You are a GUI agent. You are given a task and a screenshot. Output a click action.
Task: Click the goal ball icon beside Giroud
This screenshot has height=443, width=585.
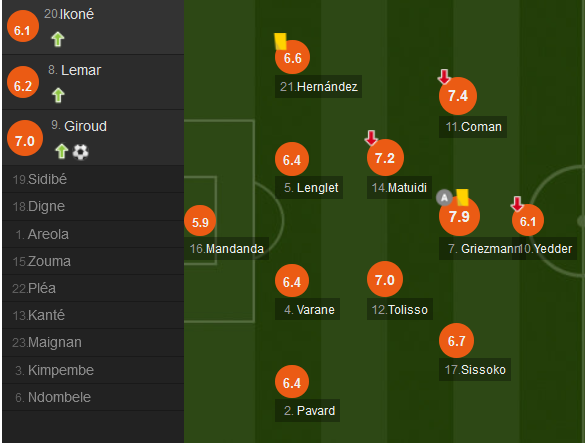click(80, 152)
